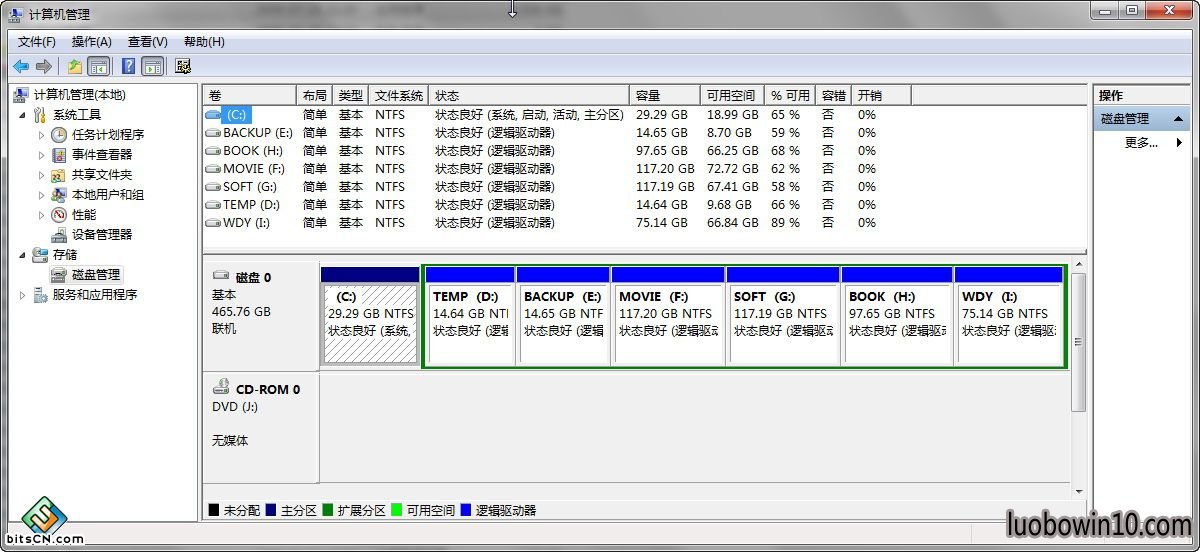The image size is (1200, 552).
Task: Collapse the 存储 tree node
Action: (22, 255)
